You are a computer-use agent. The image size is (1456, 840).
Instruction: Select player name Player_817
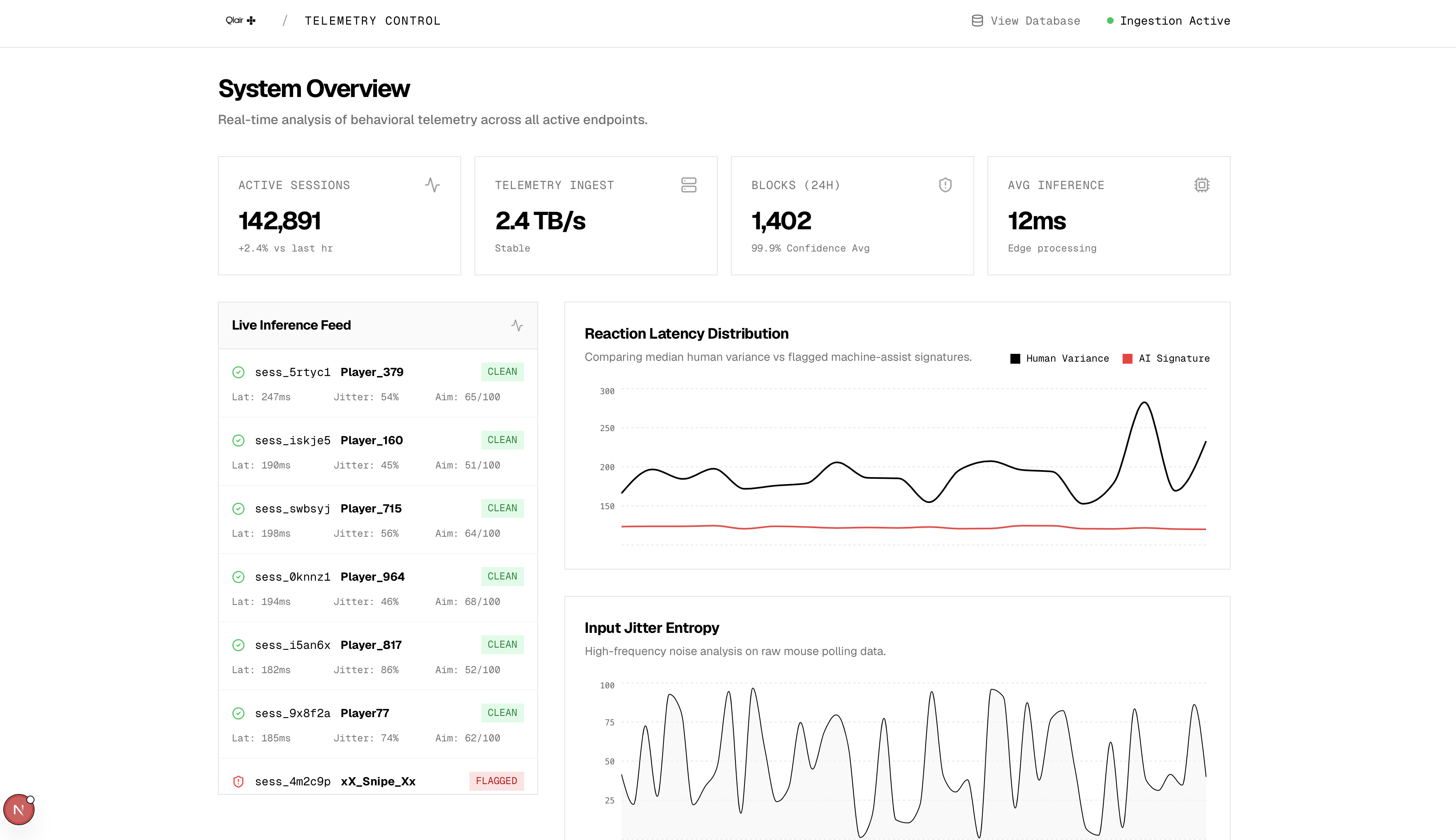(371, 645)
